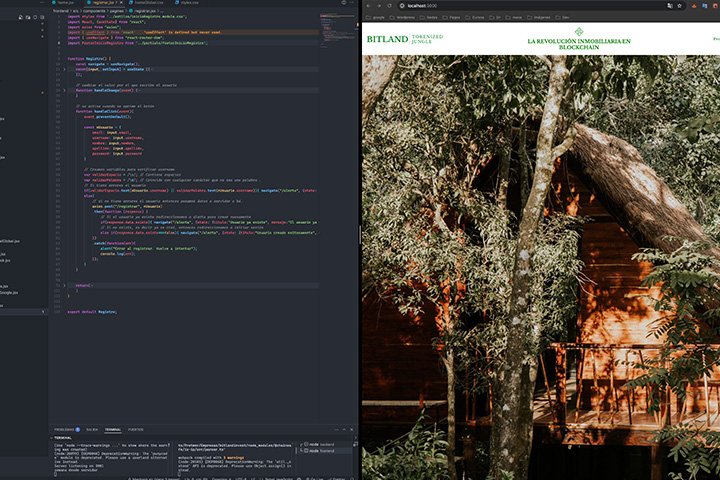Image resolution: width=720 pixels, height=480 pixels.
Task: Go back in the browser
Action: point(368,6)
